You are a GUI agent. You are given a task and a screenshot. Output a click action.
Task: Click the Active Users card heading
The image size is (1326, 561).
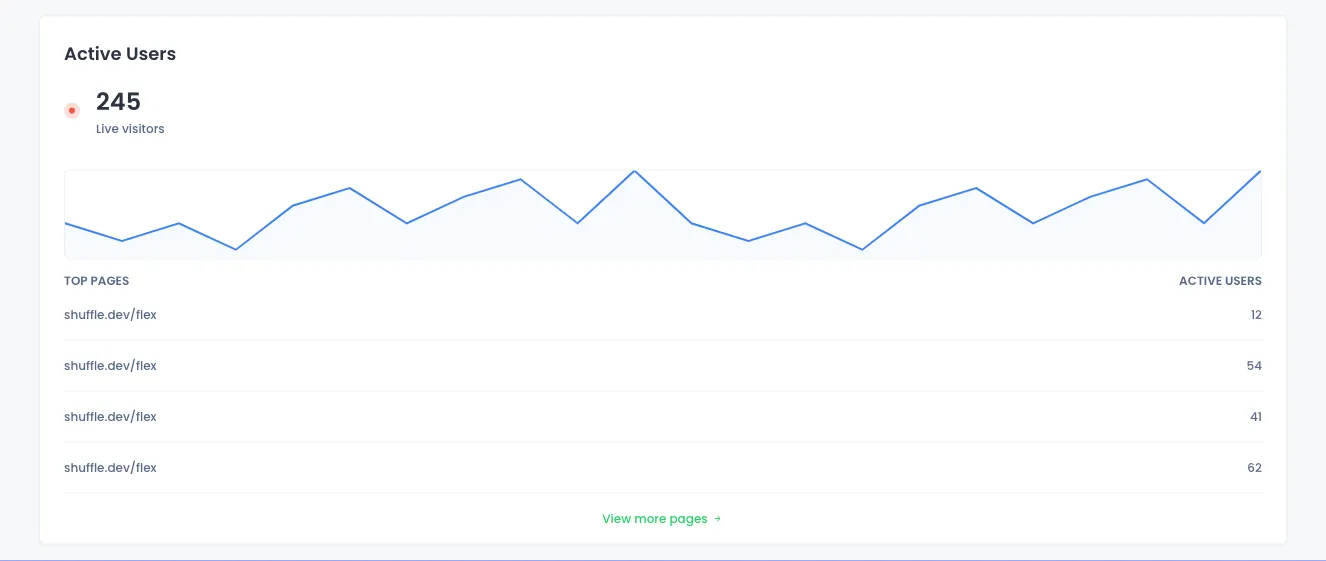pos(120,54)
